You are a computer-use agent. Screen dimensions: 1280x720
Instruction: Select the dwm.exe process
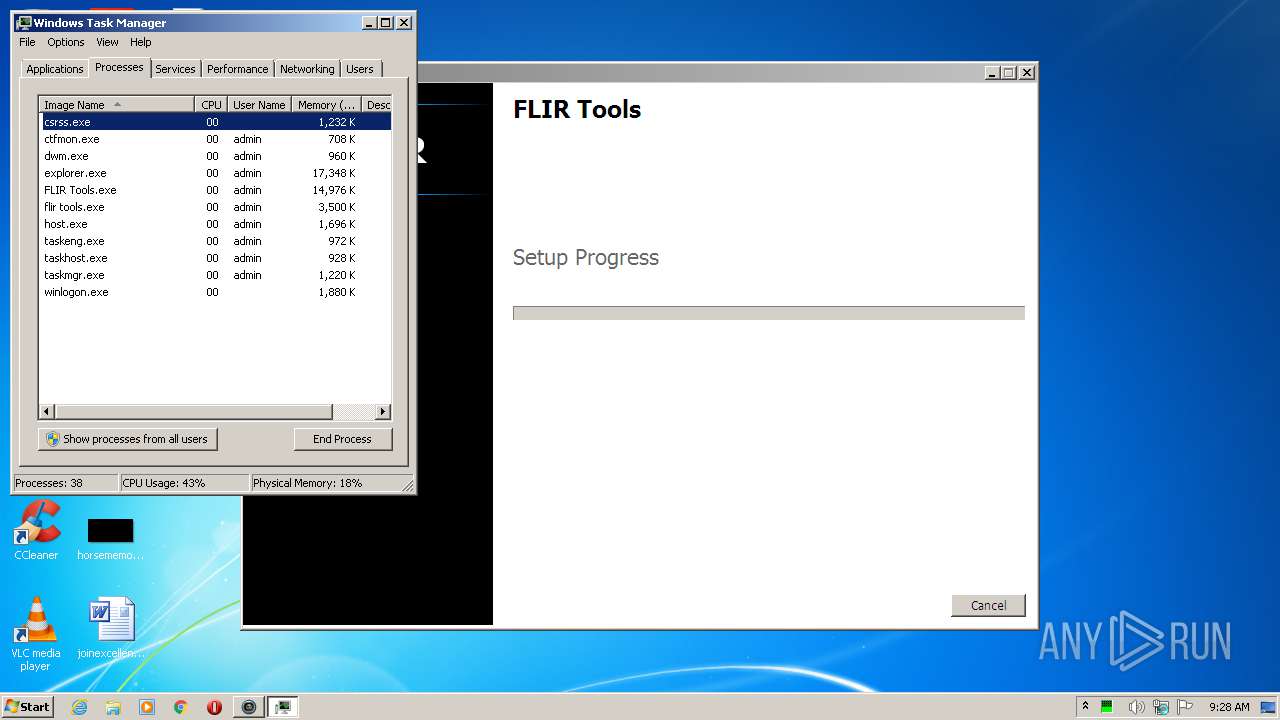point(215,156)
